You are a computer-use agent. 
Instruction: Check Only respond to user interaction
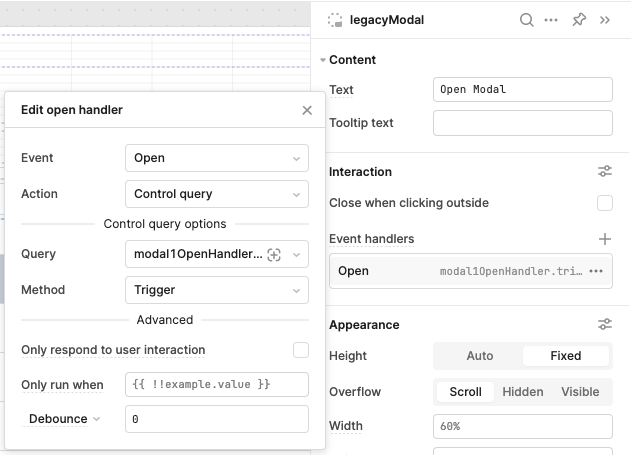tap(301, 350)
